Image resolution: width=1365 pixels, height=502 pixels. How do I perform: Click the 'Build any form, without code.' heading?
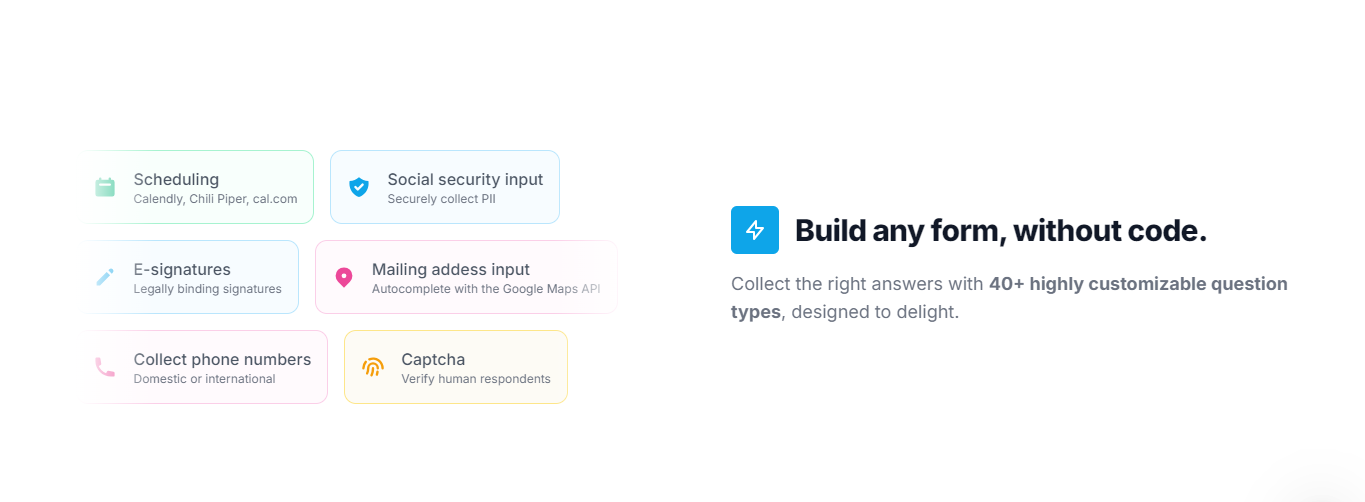1001,231
